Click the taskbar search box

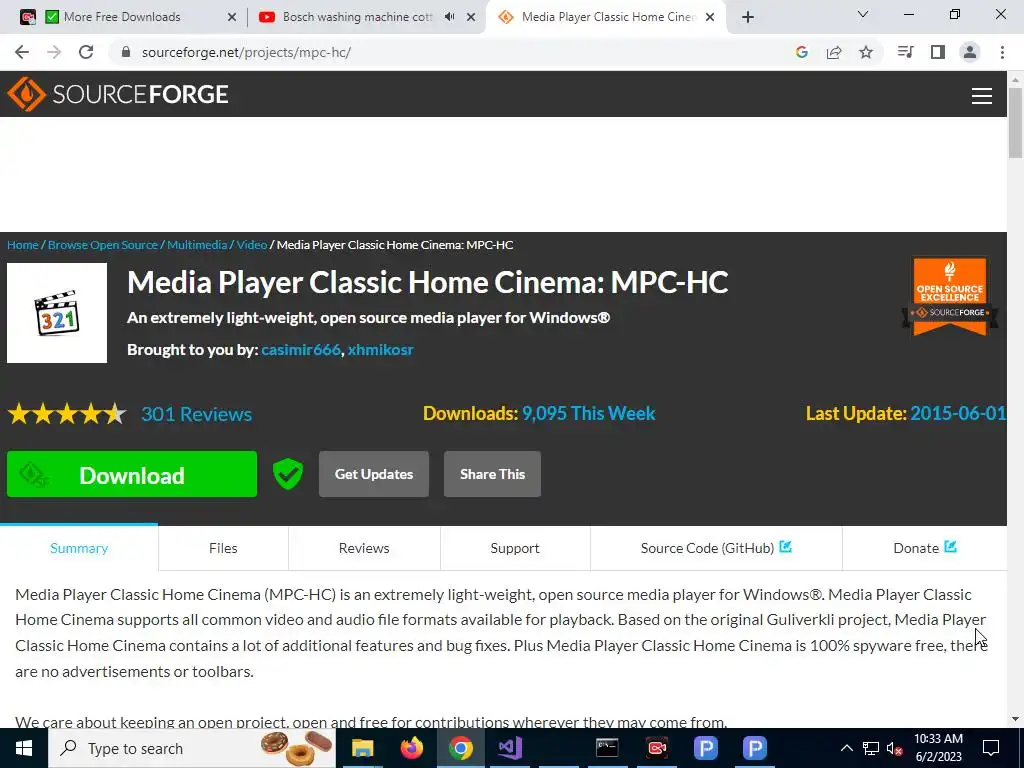coord(192,748)
